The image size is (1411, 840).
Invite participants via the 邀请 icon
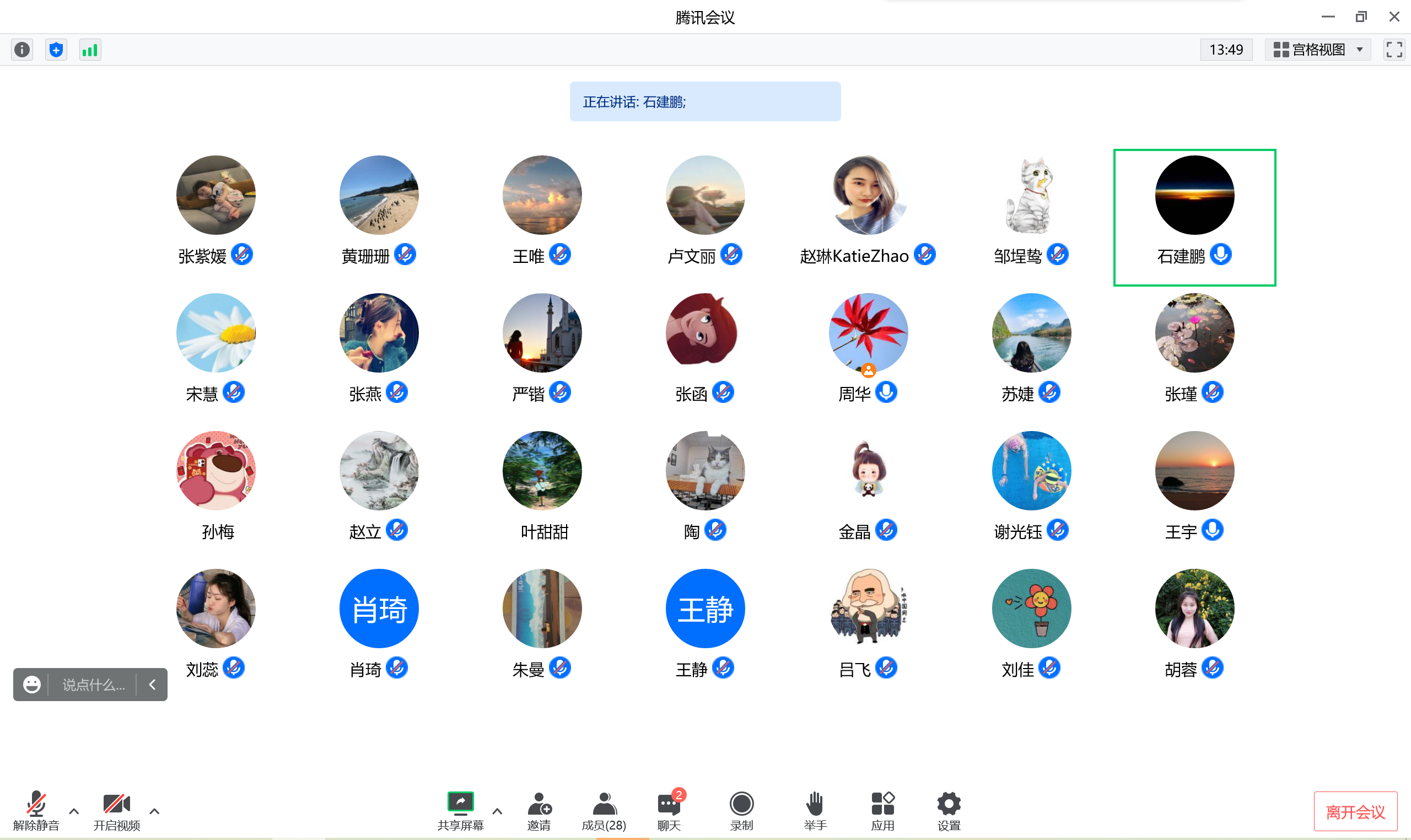tap(539, 811)
